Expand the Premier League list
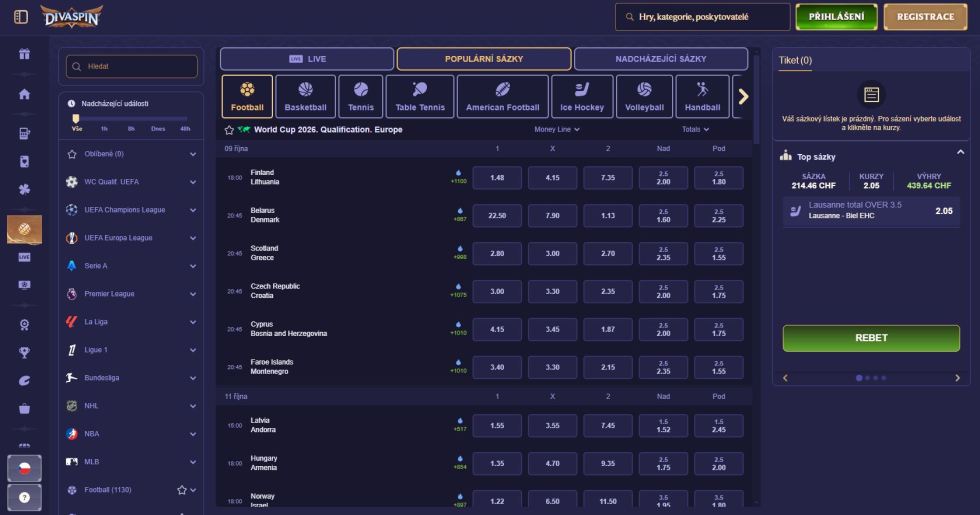Image resolution: width=980 pixels, height=515 pixels. point(192,294)
